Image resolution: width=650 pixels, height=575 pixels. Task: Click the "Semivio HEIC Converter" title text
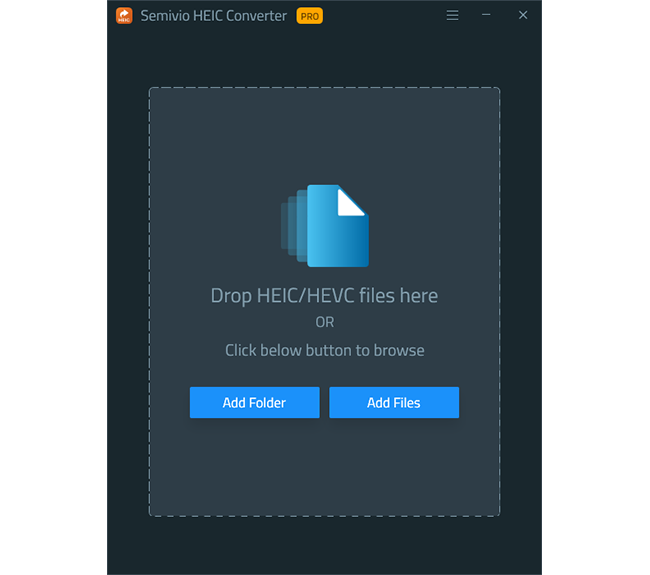point(213,16)
